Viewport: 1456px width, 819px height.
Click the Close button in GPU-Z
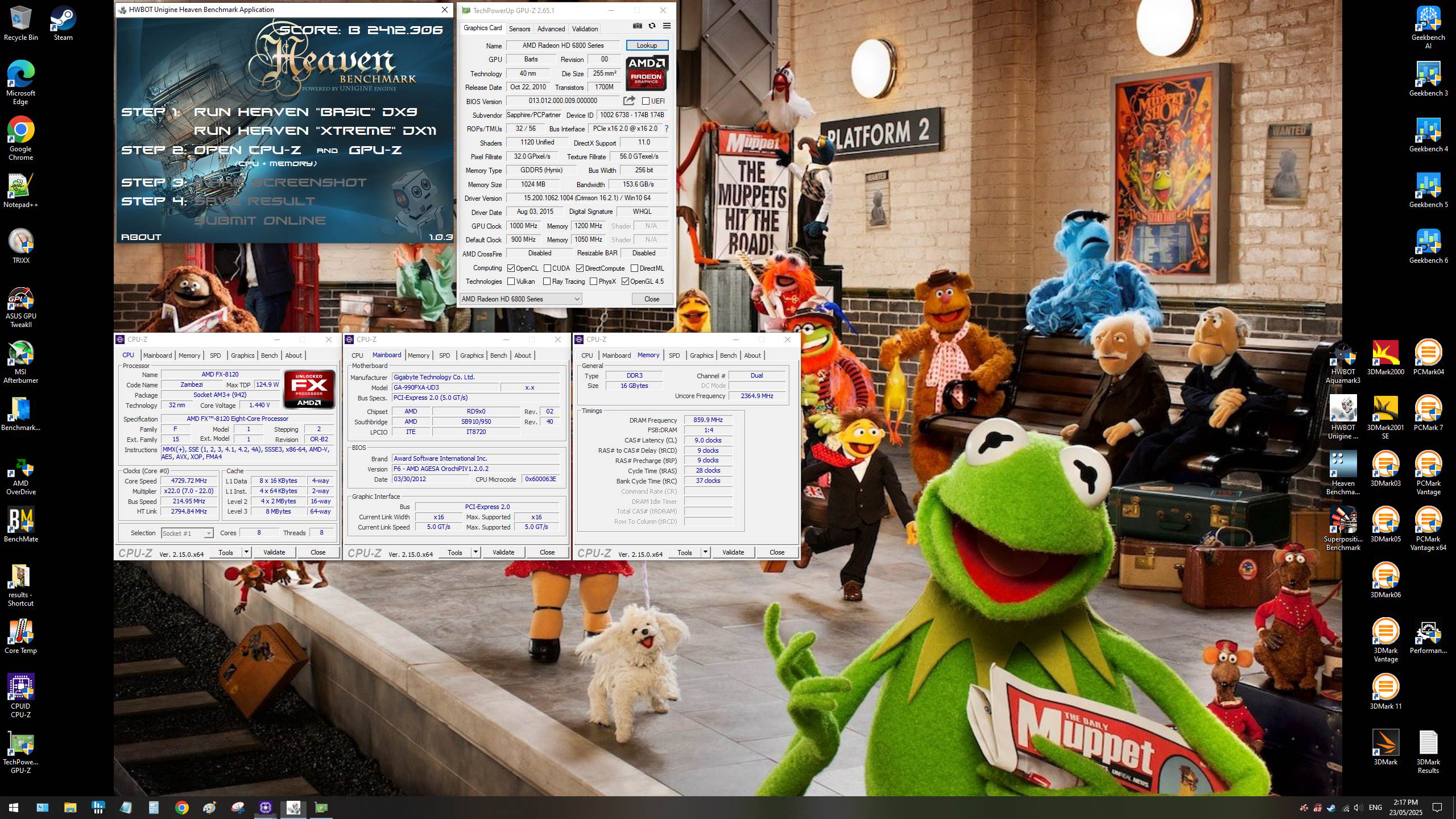(x=652, y=299)
